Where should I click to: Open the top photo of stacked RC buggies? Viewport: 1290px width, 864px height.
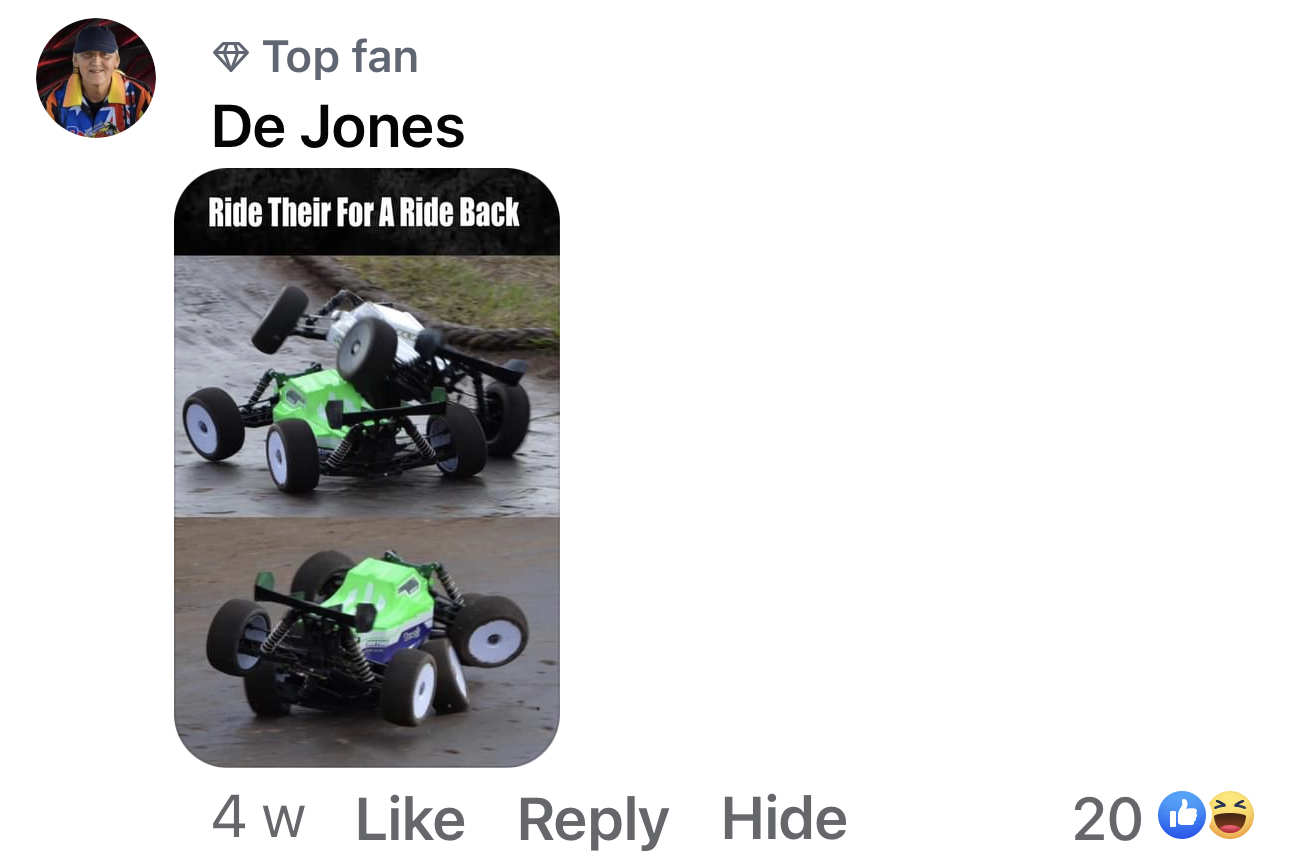[x=367, y=386]
